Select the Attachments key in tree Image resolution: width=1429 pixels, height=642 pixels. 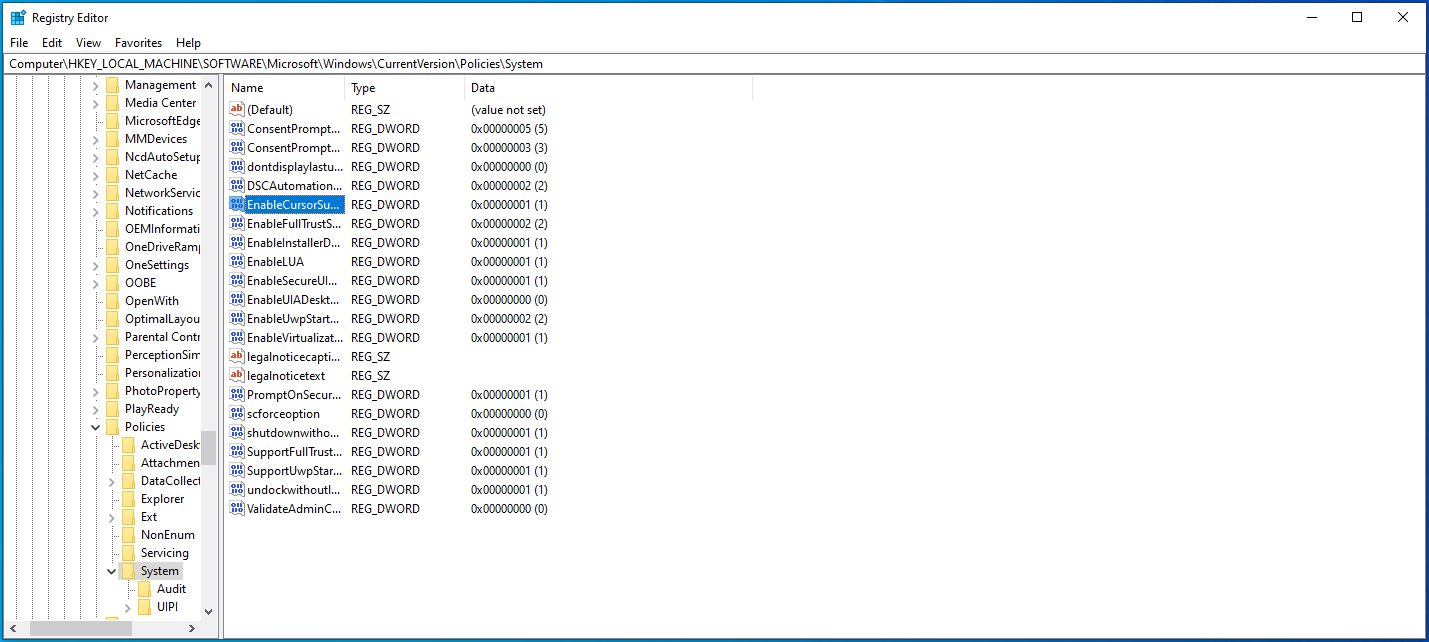click(170, 463)
